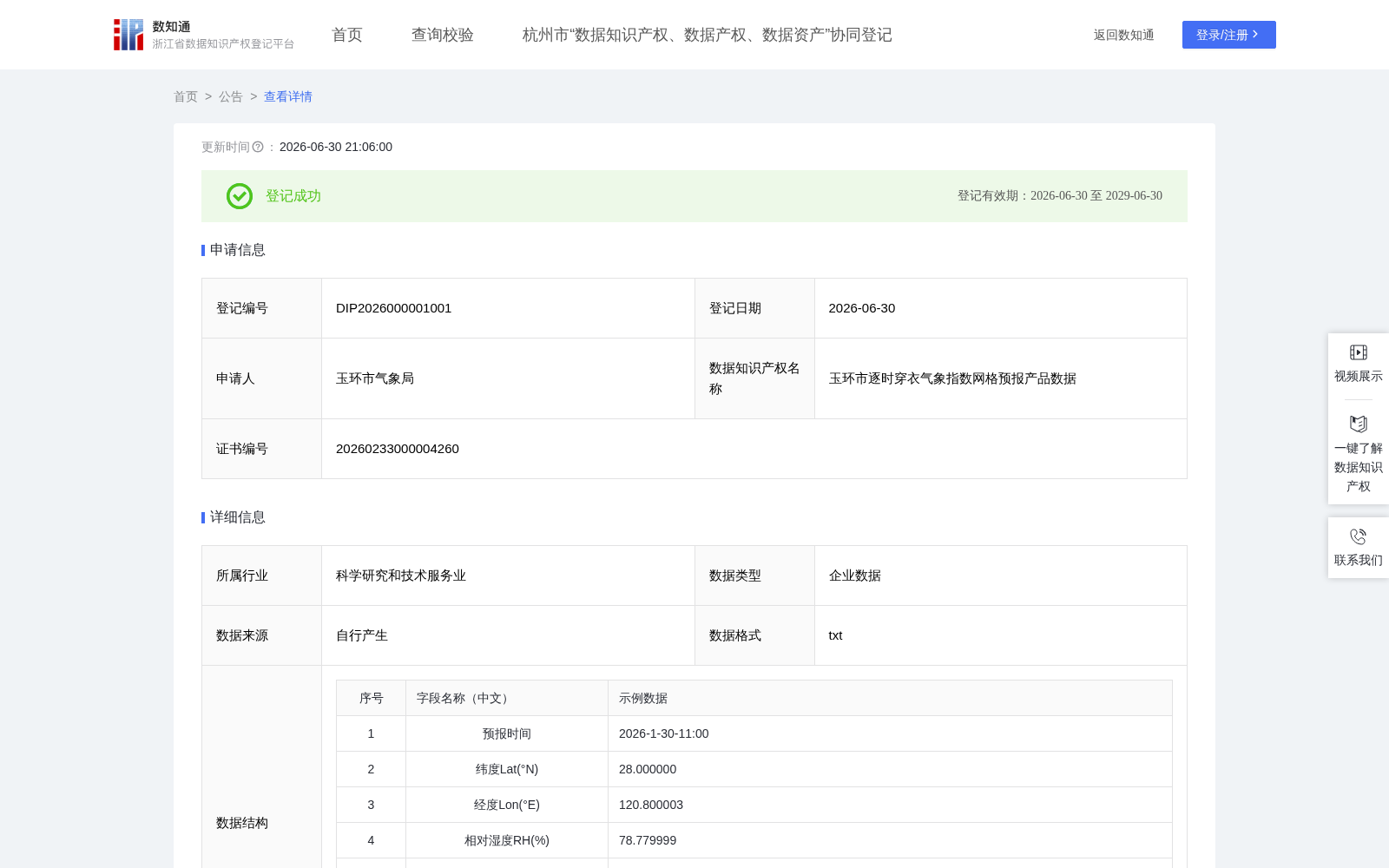Click the help icon next to 更新时间
This screenshot has width=1389, height=868.
258,147
